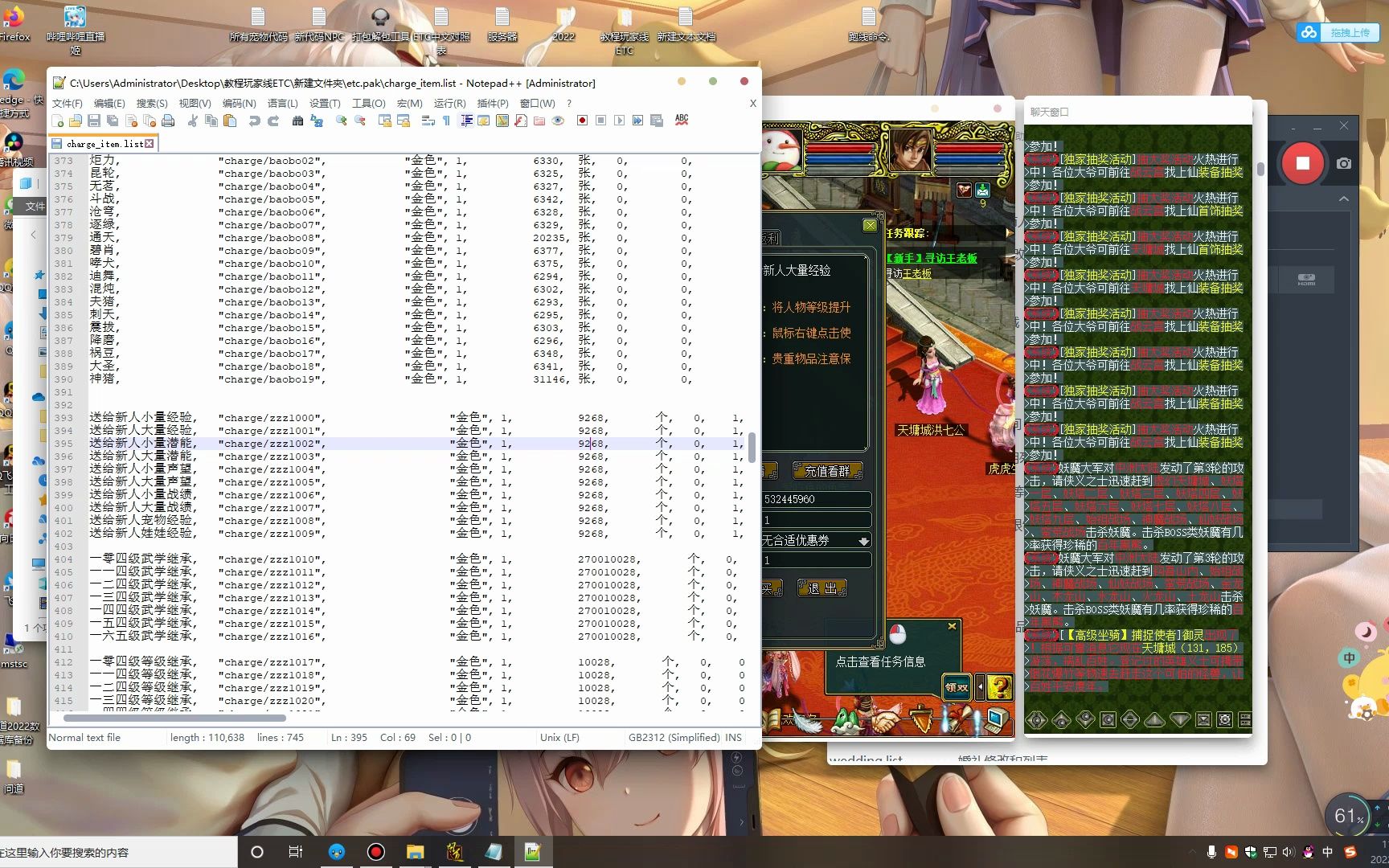Stop recording with red square button

point(1303,163)
